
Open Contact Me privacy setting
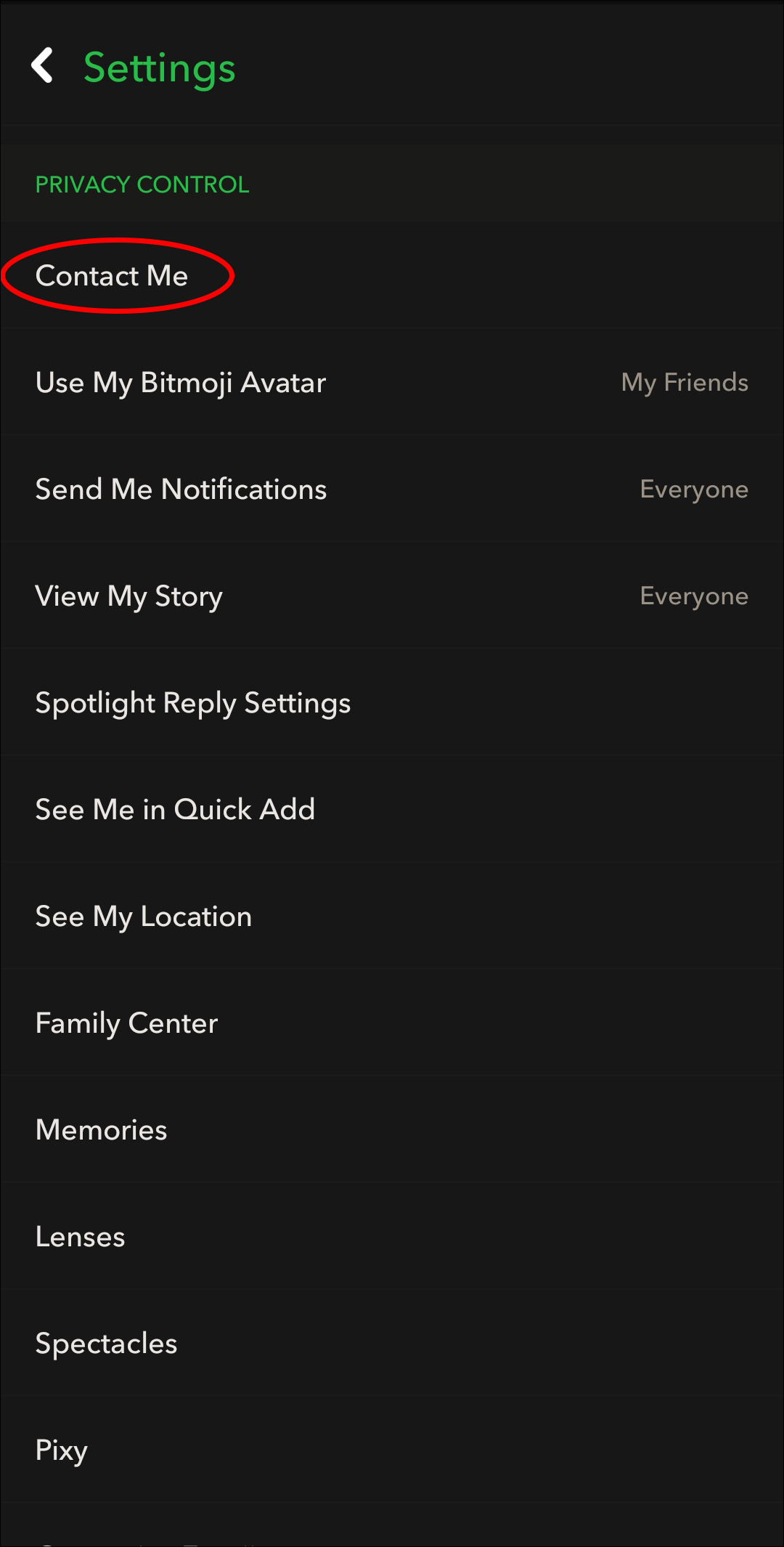(x=112, y=276)
